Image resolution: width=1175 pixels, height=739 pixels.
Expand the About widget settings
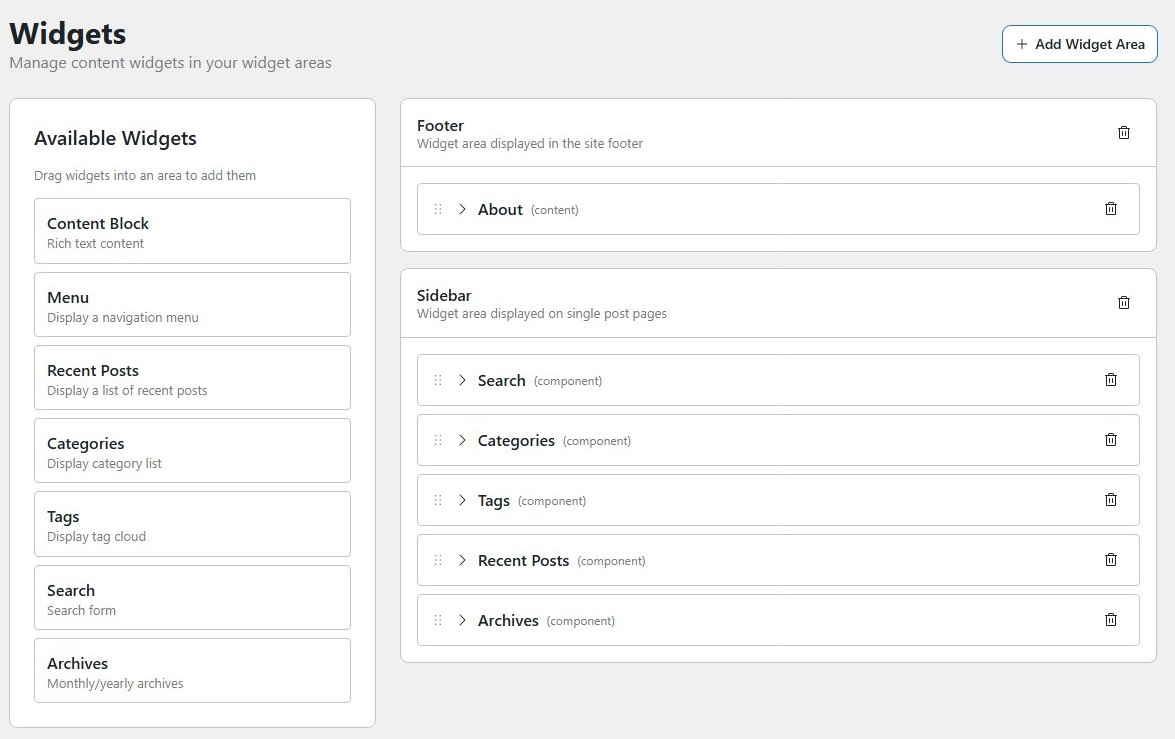click(462, 209)
